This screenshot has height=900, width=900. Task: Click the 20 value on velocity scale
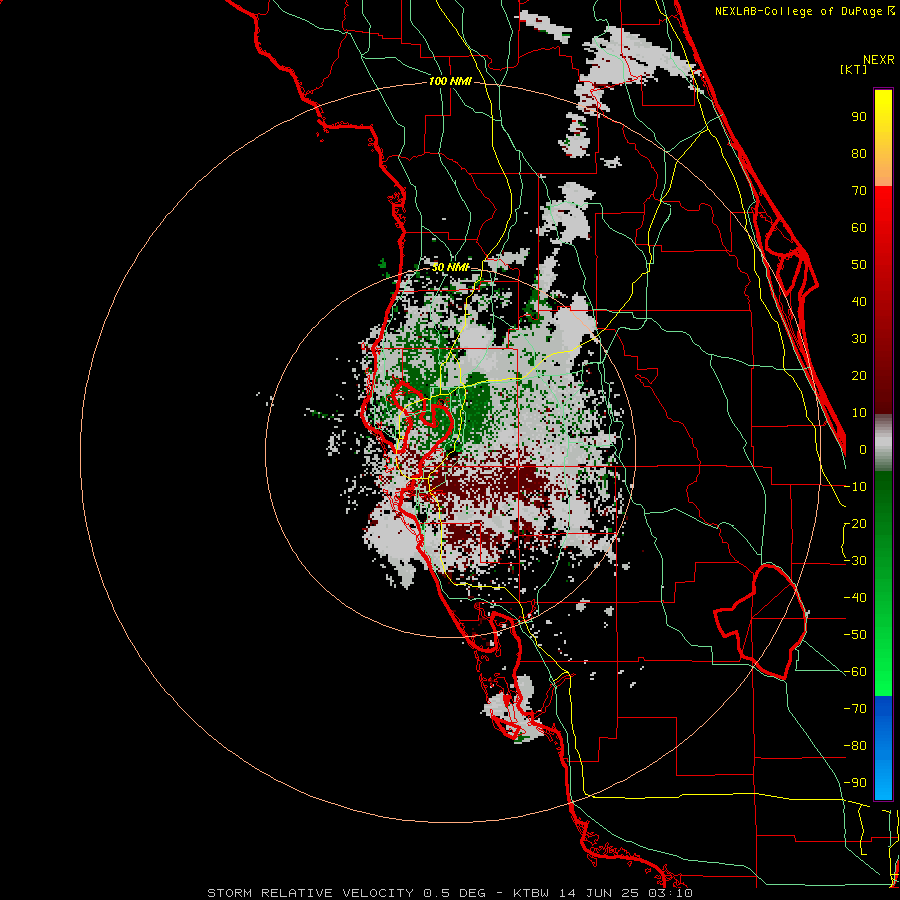tap(859, 376)
